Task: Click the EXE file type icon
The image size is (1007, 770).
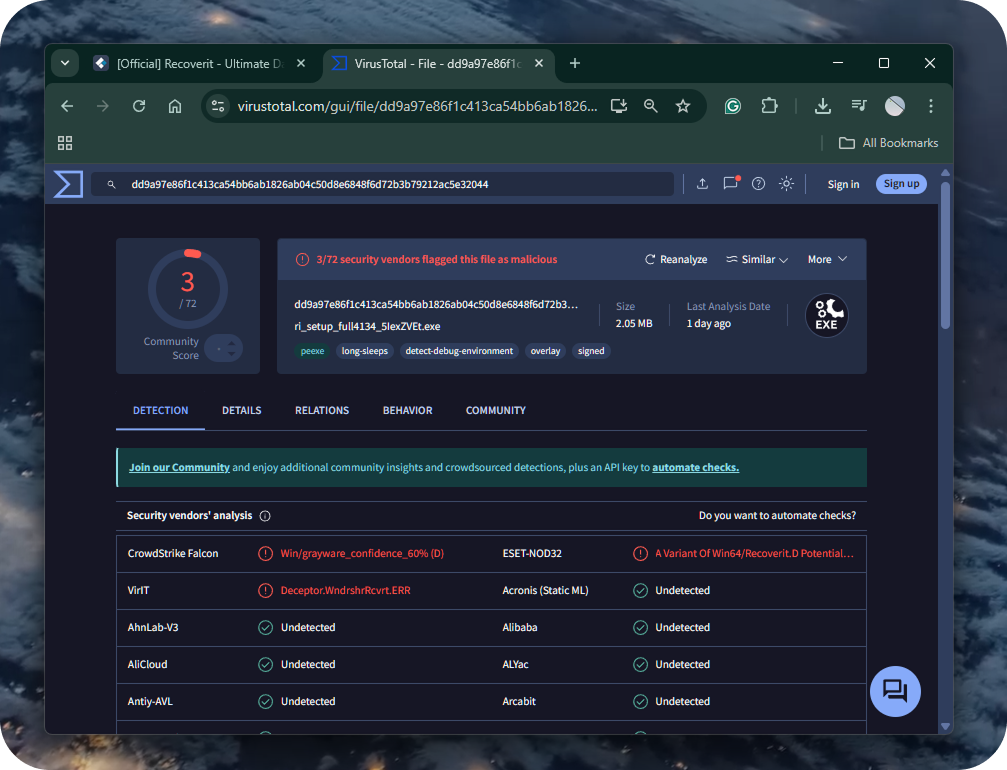Action: click(827, 316)
